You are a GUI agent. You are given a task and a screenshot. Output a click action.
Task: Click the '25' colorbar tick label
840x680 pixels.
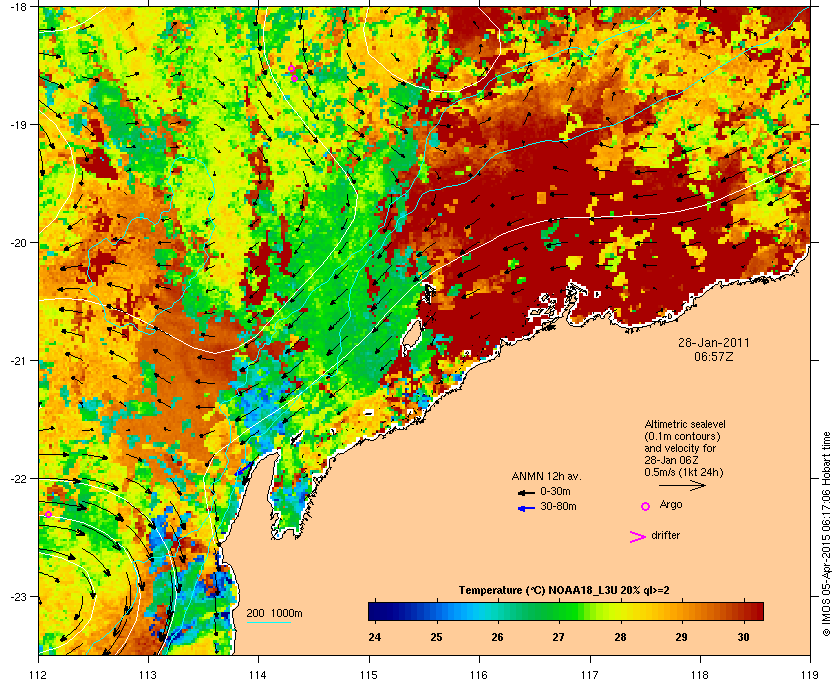pyautogui.click(x=436, y=637)
